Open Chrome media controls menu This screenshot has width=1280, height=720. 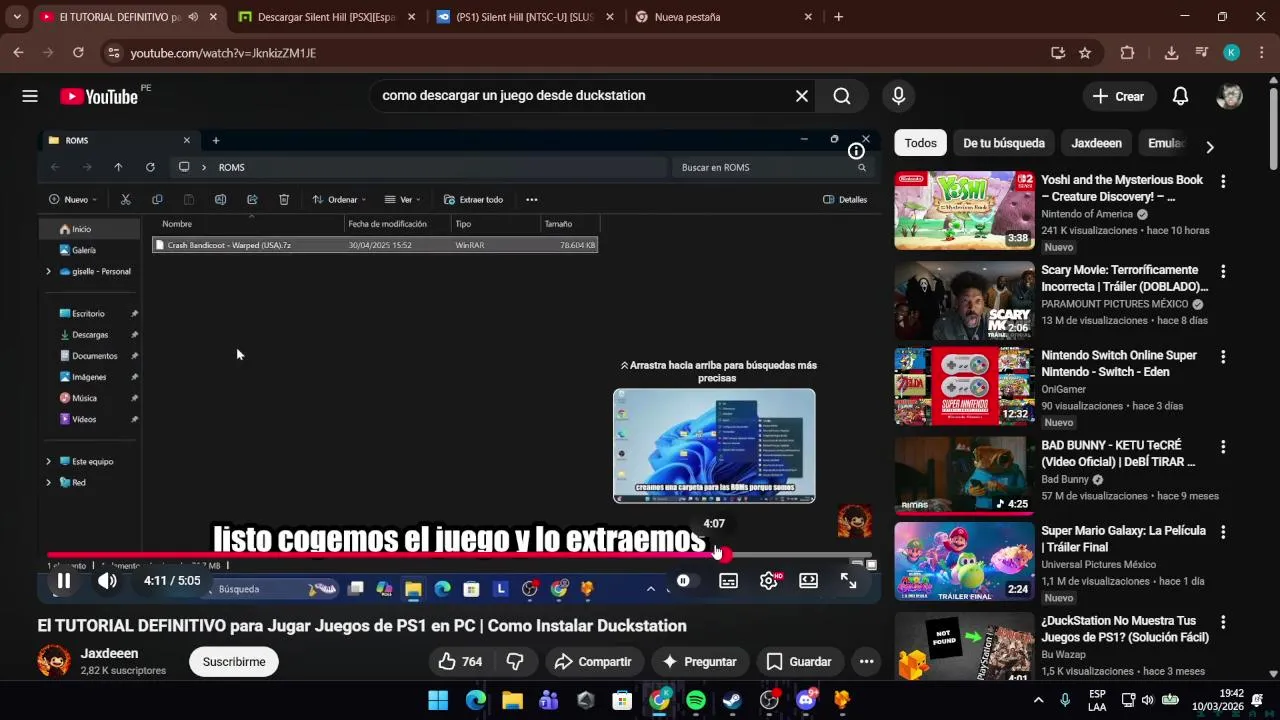point(1202,53)
